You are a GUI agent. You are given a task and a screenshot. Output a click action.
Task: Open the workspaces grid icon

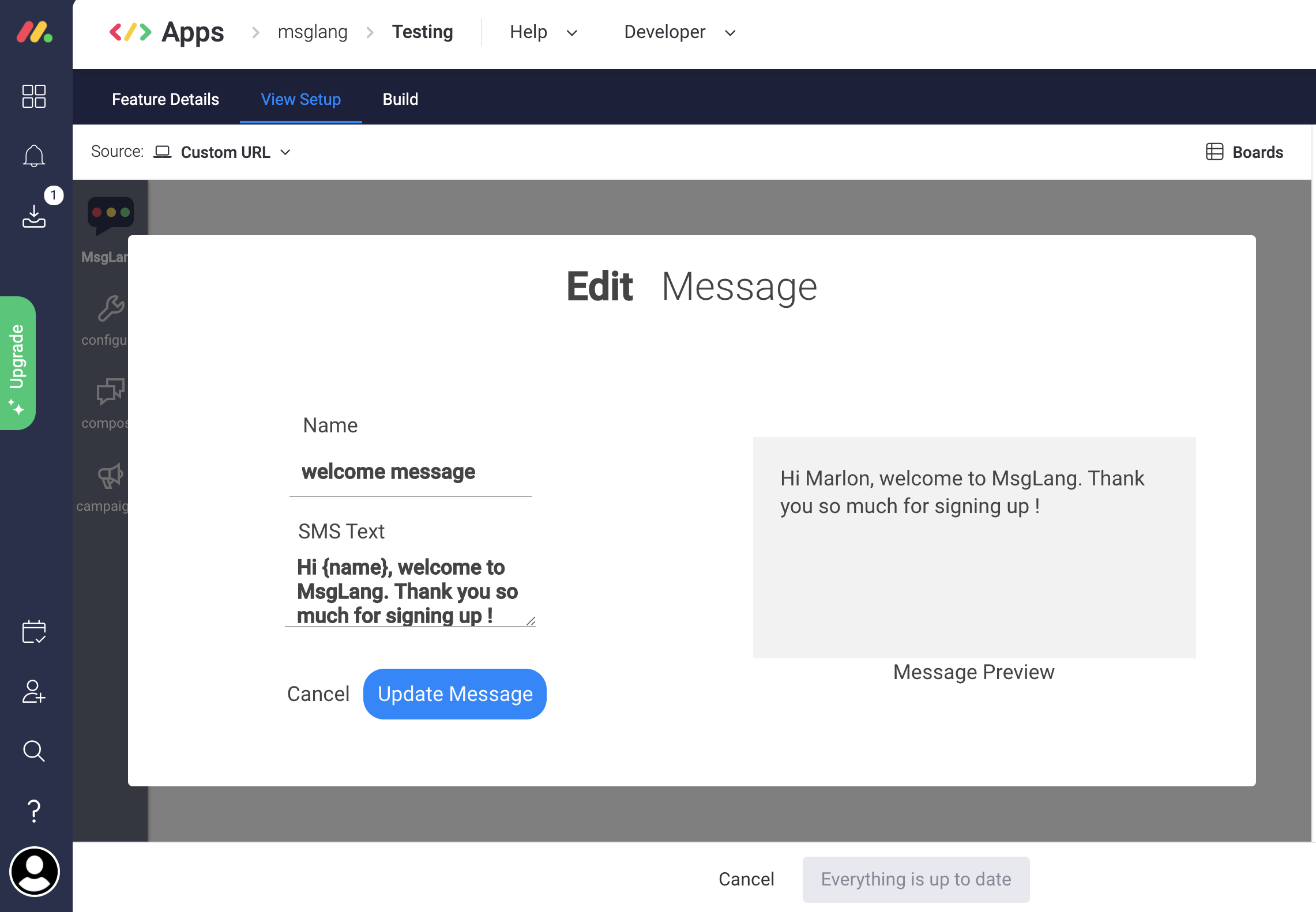click(x=34, y=96)
